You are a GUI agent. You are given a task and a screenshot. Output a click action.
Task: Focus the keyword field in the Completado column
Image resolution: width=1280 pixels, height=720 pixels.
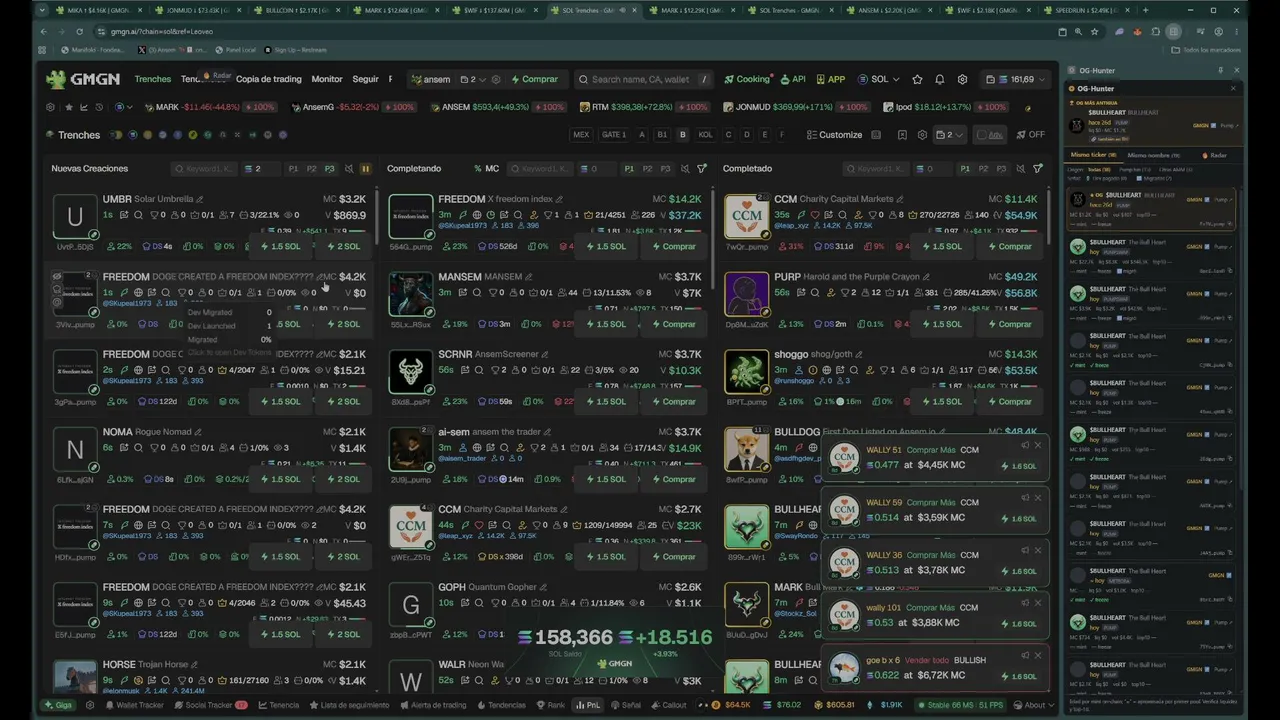tap(875, 169)
